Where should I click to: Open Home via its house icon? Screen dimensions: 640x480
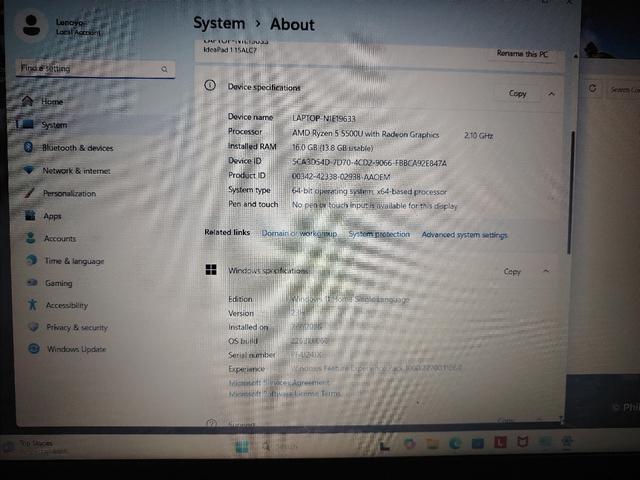point(27,101)
